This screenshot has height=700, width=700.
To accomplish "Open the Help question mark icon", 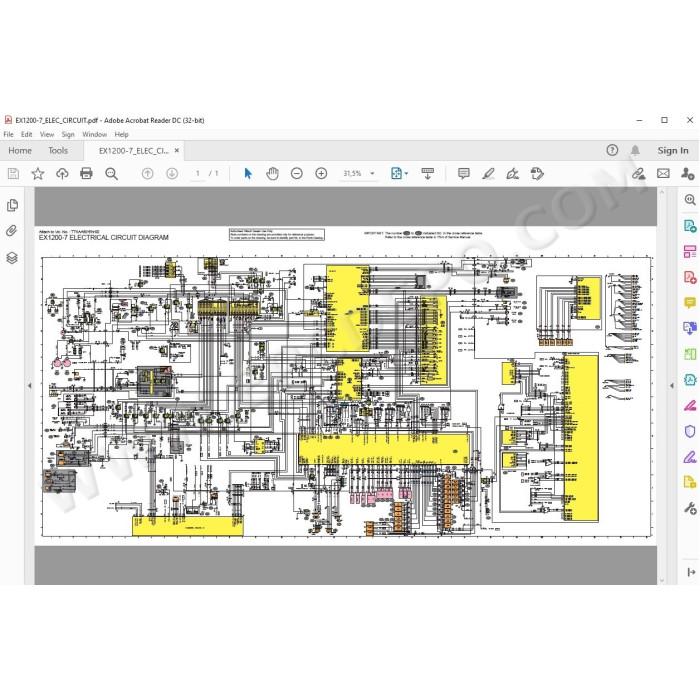I will point(612,150).
